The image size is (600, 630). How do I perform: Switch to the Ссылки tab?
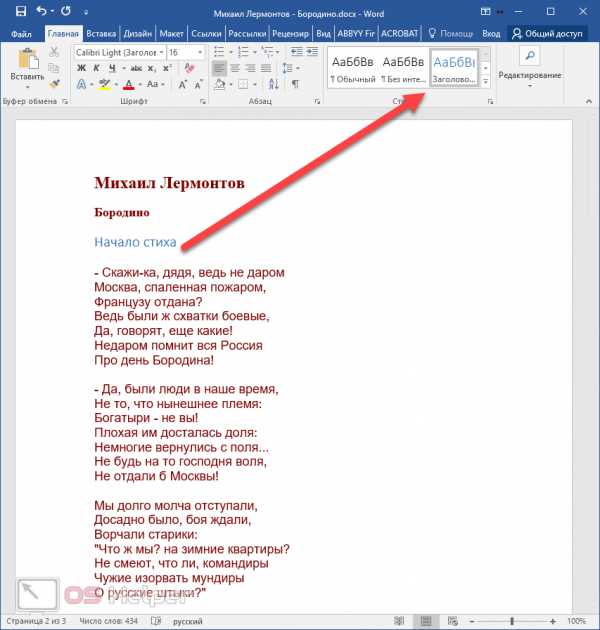pos(206,34)
